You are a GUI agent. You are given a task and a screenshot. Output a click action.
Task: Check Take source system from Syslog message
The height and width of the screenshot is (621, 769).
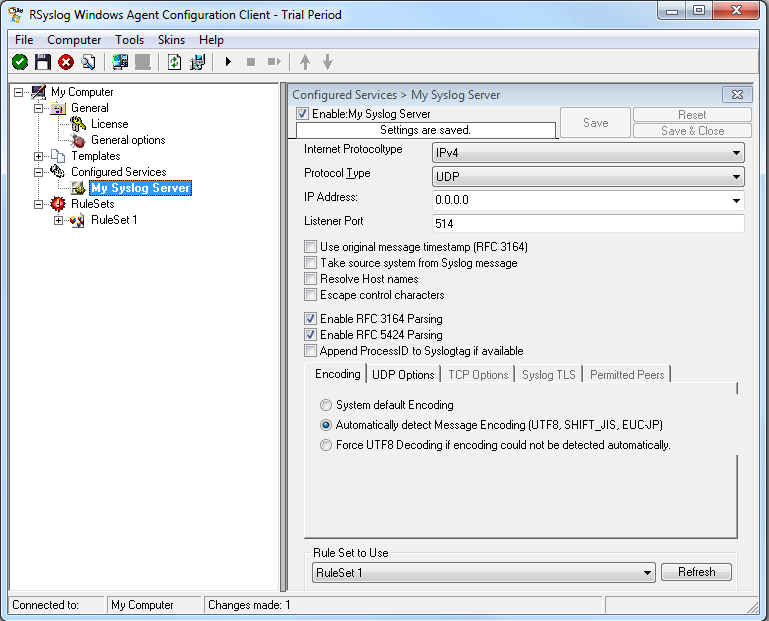click(310, 262)
